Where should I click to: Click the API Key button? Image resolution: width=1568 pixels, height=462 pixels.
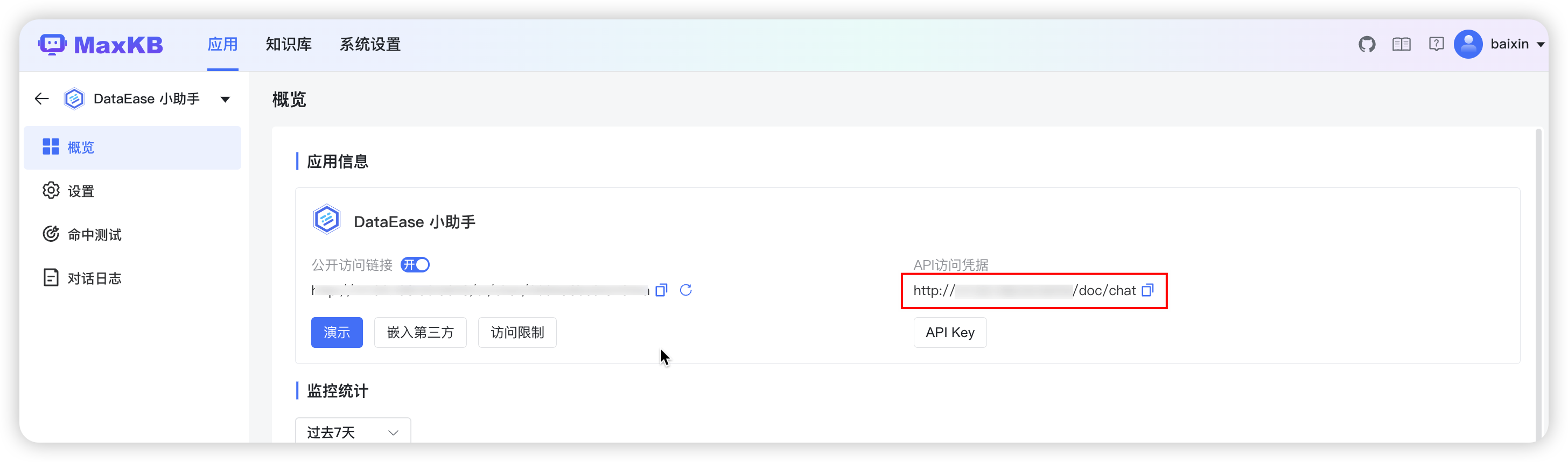[949, 332]
